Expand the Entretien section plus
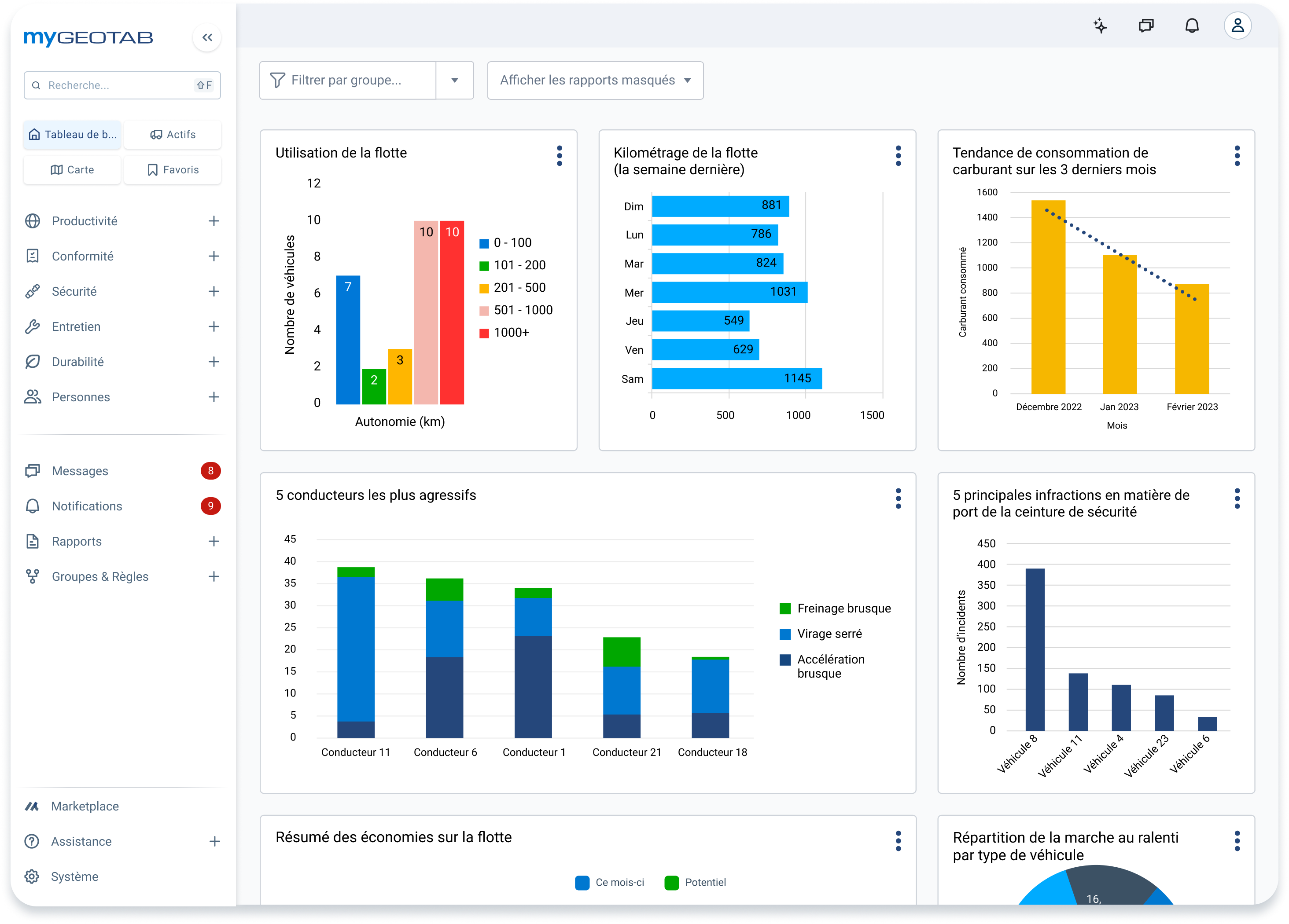 (x=214, y=326)
